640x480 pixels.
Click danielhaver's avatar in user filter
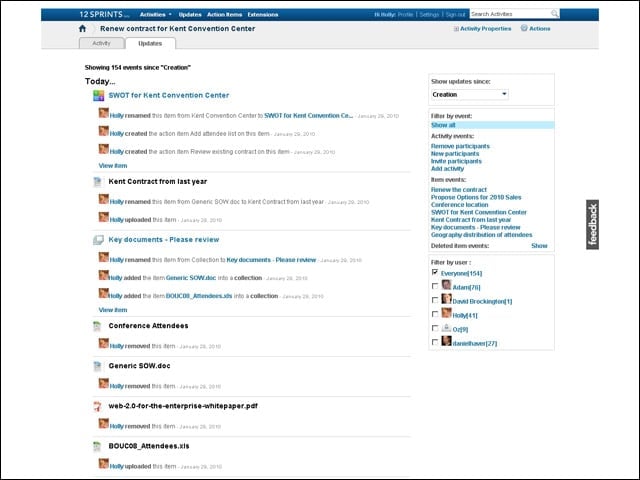(446, 341)
